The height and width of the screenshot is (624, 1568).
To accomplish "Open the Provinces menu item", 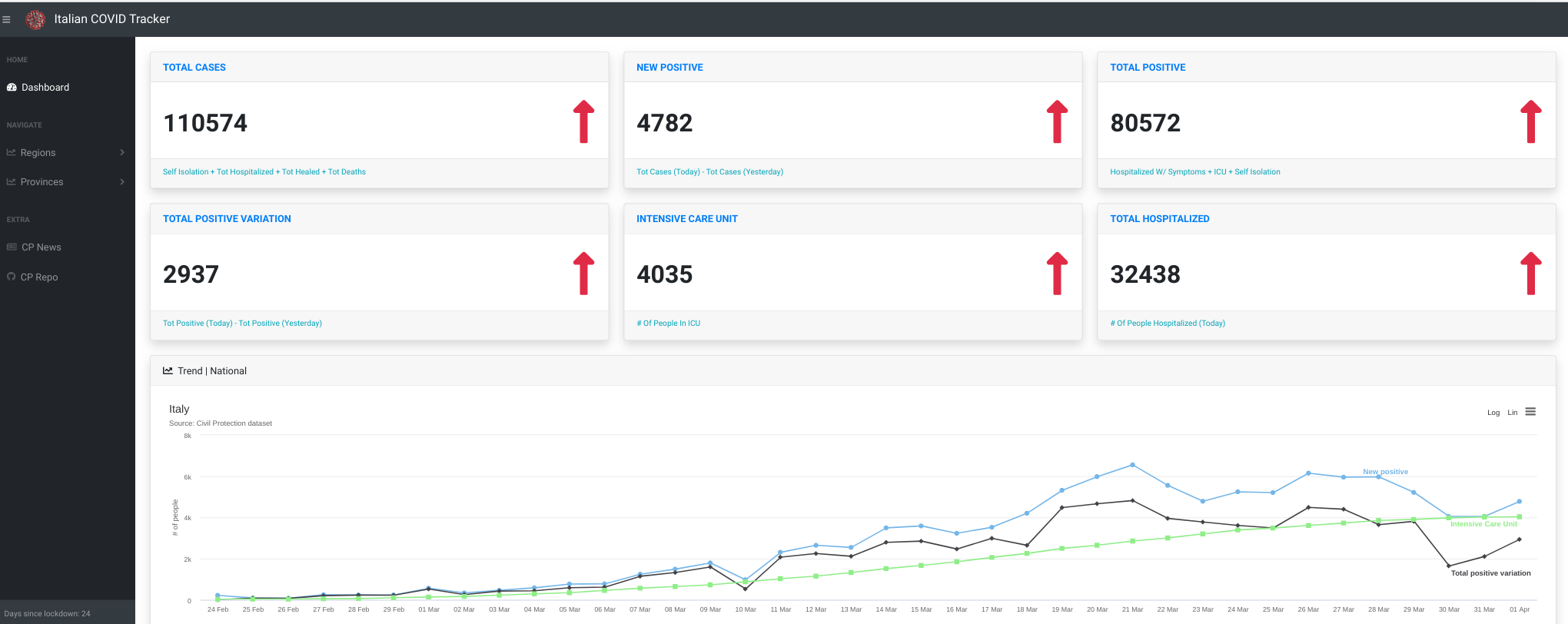I will [x=68, y=182].
